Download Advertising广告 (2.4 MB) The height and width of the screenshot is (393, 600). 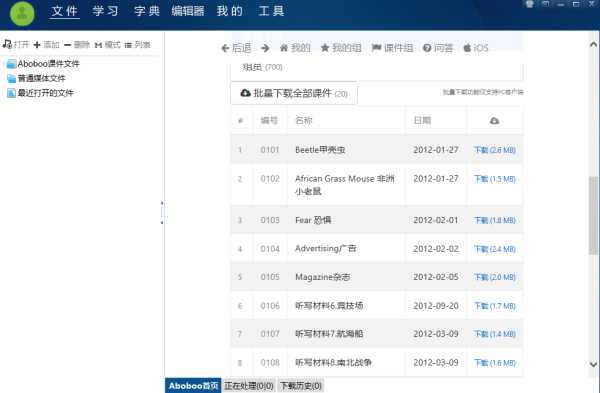coord(495,249)
